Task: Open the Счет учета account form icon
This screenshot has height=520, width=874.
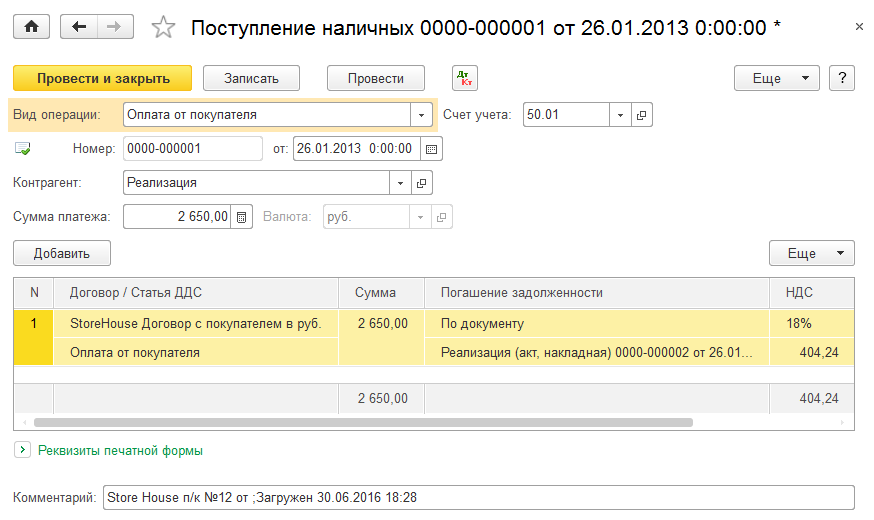Action: tap(641, 115)
